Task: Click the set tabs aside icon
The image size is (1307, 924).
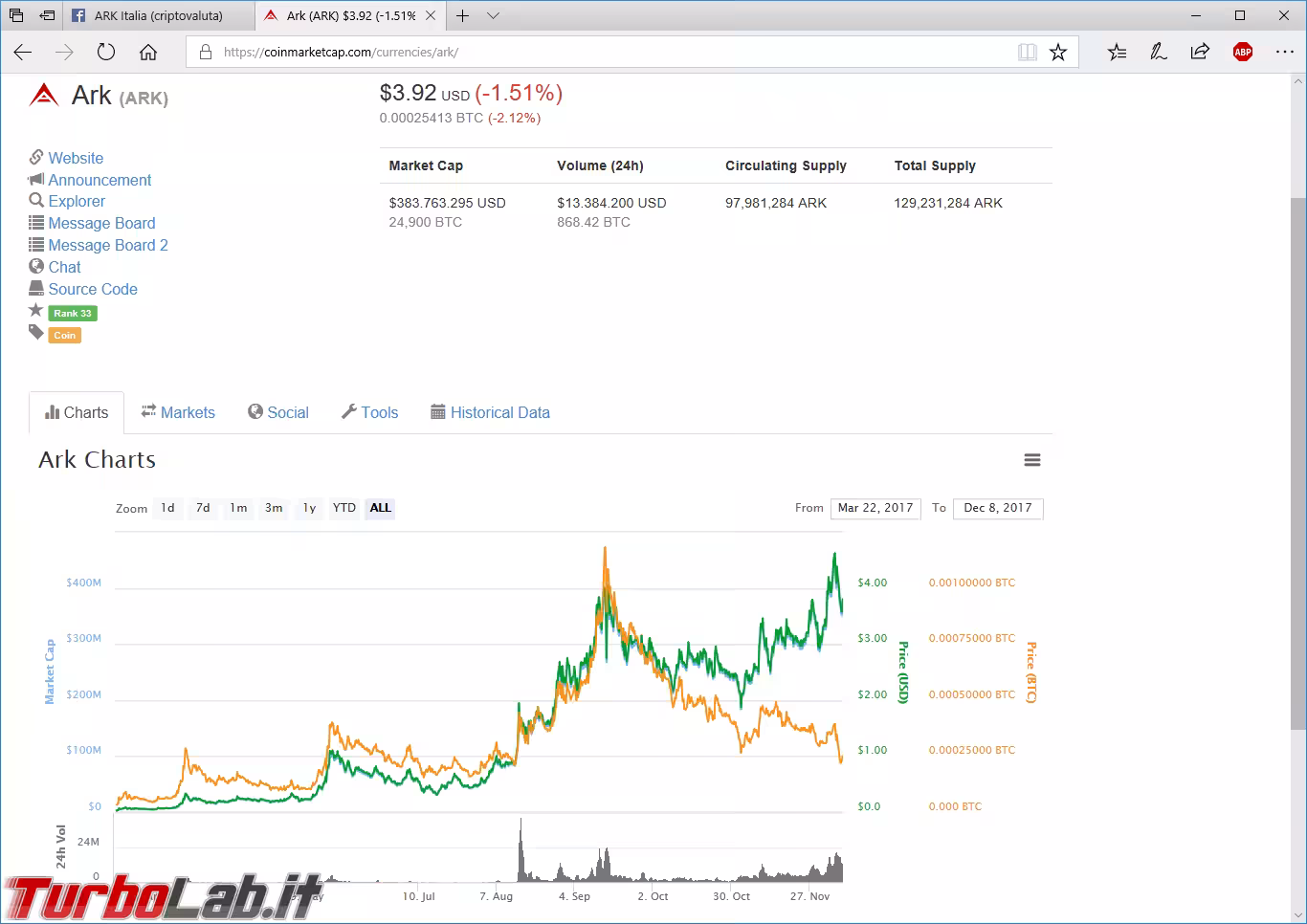Action: click(x=47, y=15)
